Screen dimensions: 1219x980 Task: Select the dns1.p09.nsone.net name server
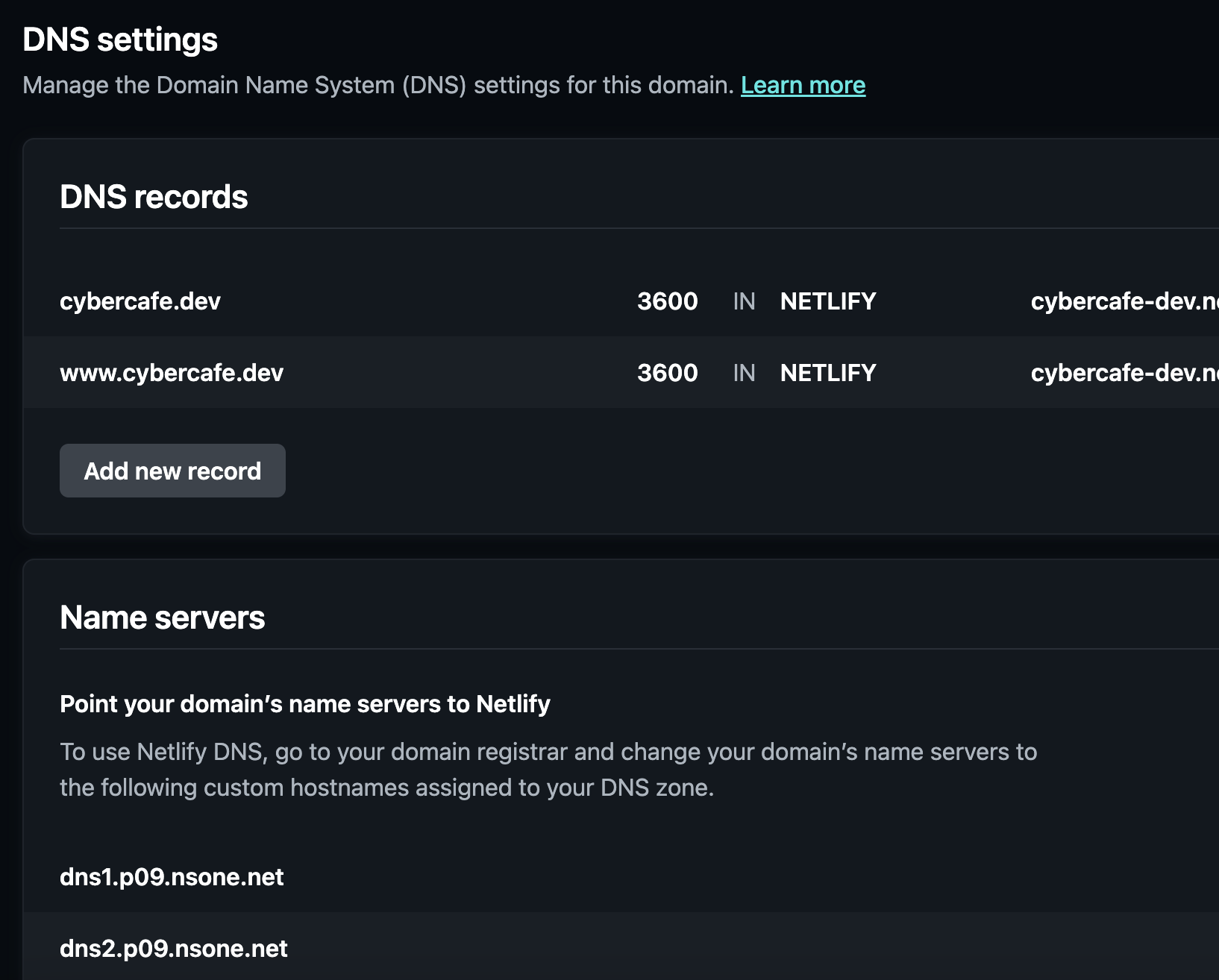pyautogui.click(x=172, y=877)
